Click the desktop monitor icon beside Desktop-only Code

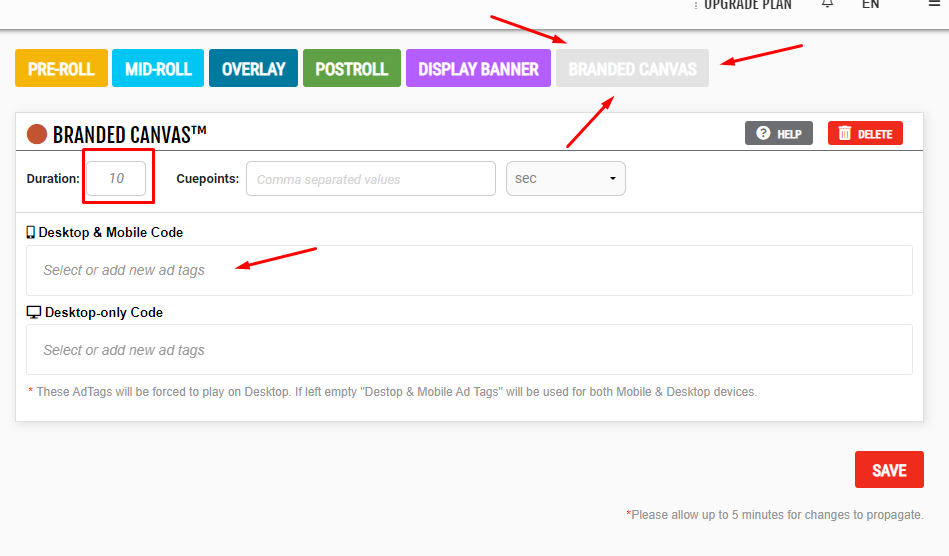[x=34, y=312]
